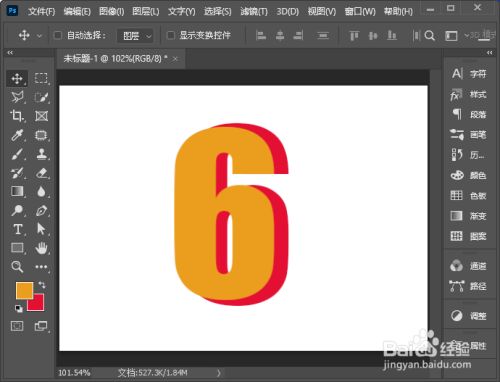Screen dimensions: 500x382
Task: Open the 通道 channels panel
Action: (469, 266)
